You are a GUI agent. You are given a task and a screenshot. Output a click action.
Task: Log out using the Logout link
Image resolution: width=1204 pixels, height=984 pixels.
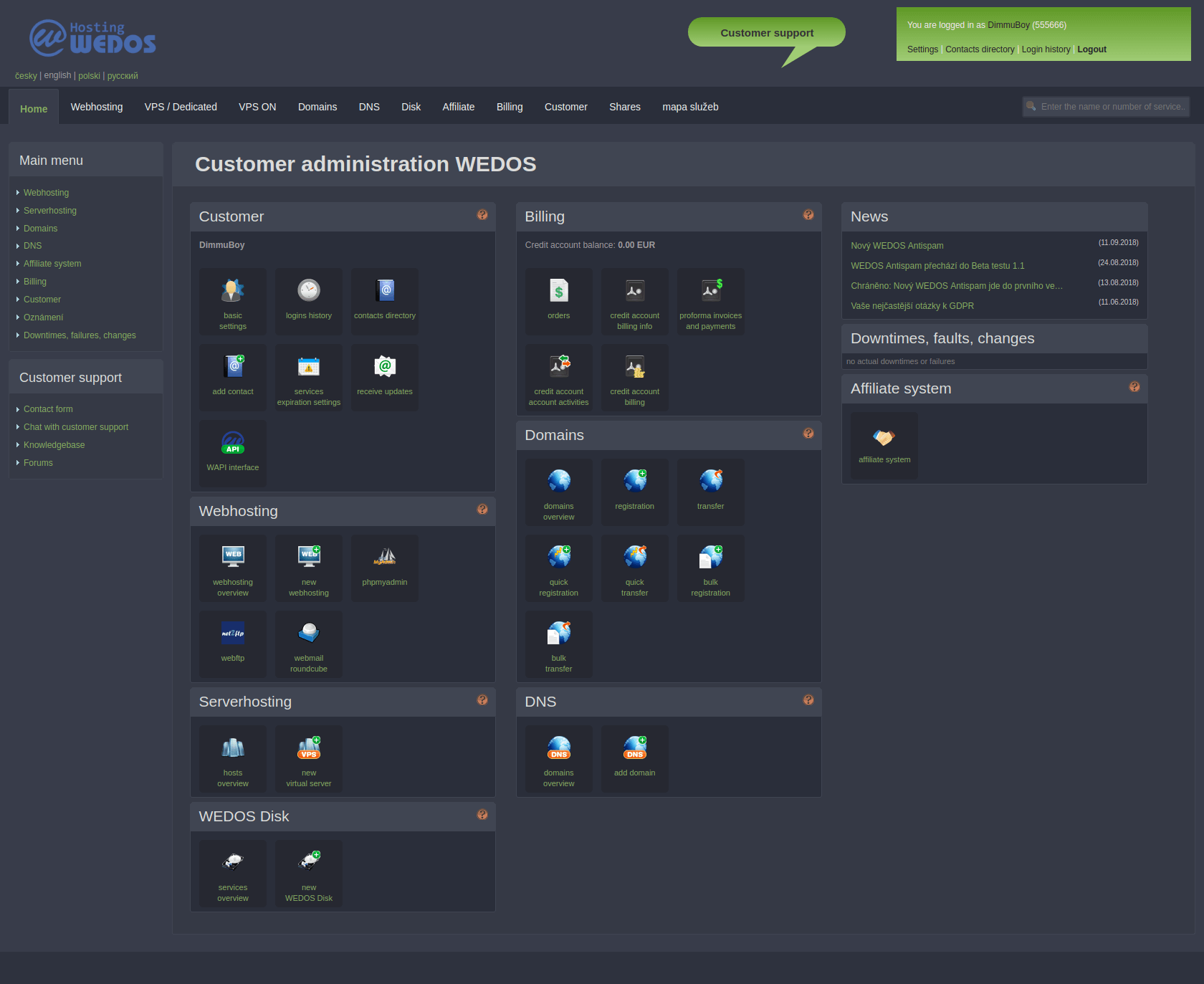tap(1091, 49)
